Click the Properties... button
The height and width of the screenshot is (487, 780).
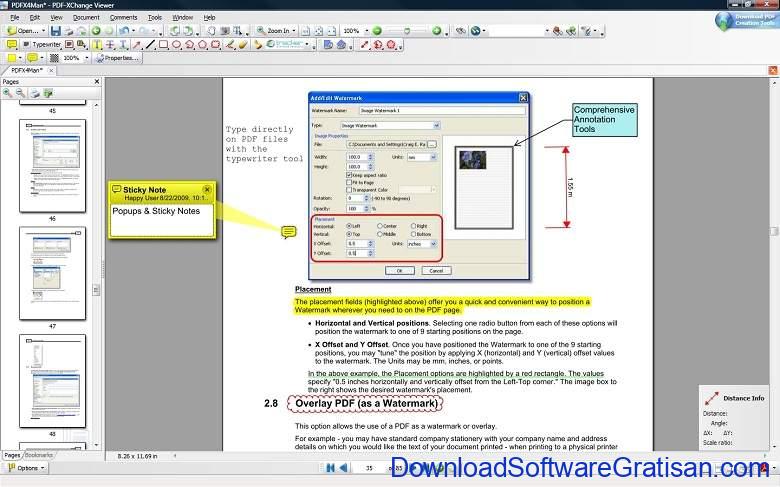(117, 58)
